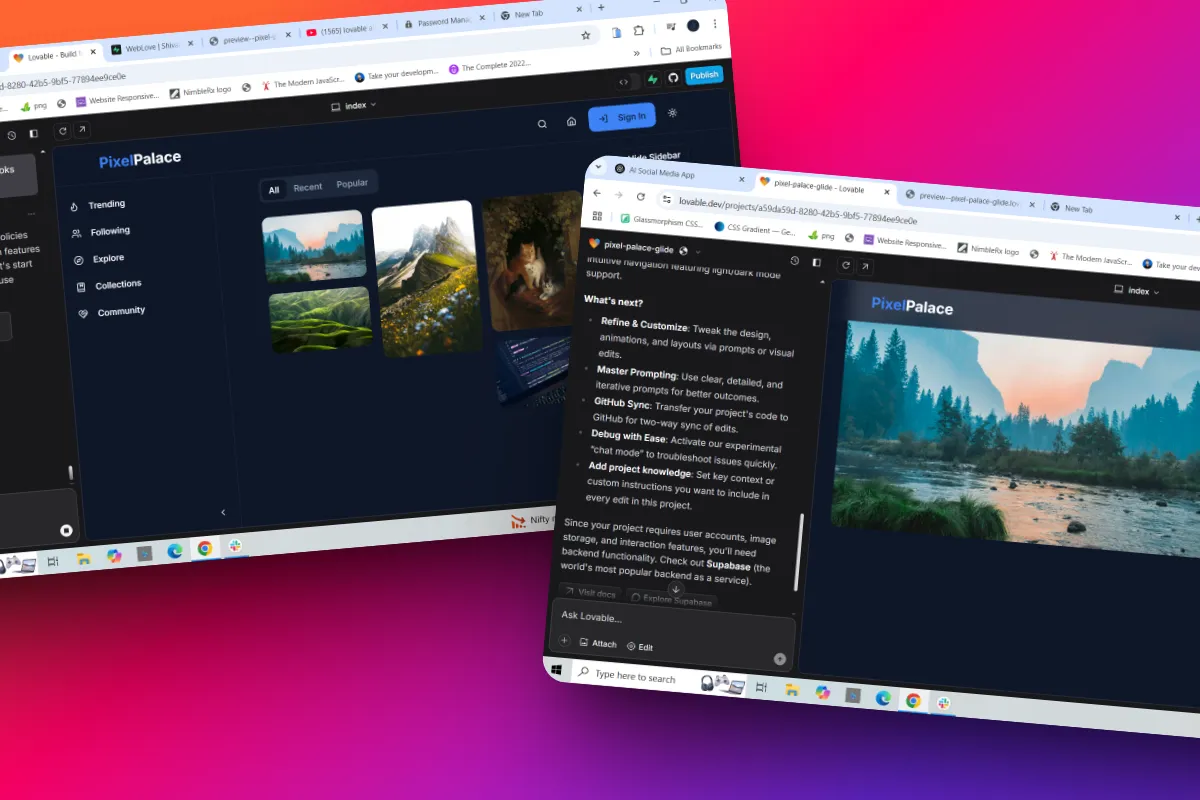Viewport: 1200px width, 800px height.
Task: Toggle the panel layout icon in back window
Action: [33, 133]
